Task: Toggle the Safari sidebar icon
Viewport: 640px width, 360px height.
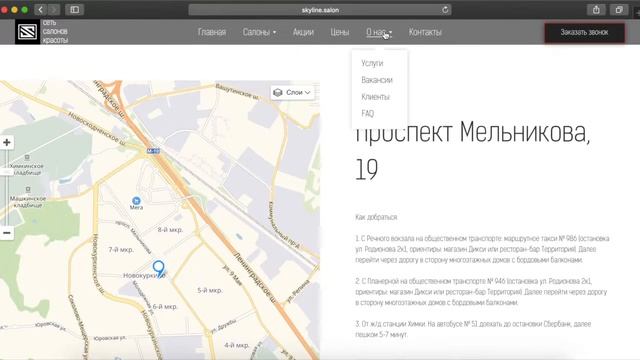Action: pyautogui.click(x=74, y=9)
